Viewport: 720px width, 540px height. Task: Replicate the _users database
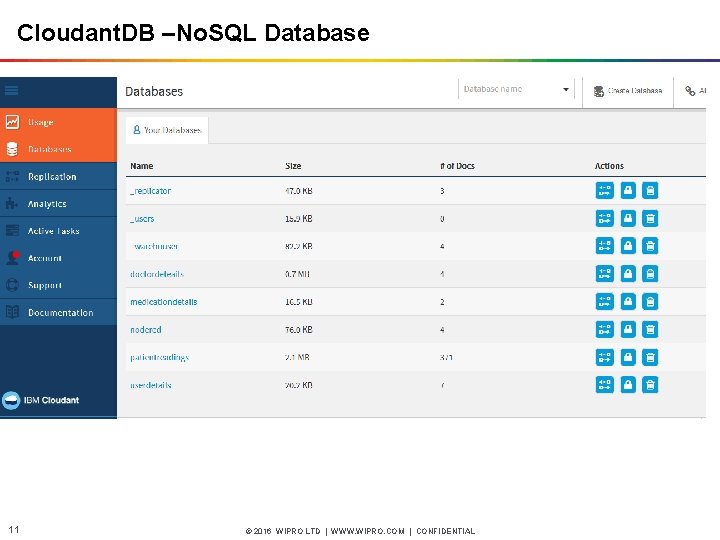(604, 219)
